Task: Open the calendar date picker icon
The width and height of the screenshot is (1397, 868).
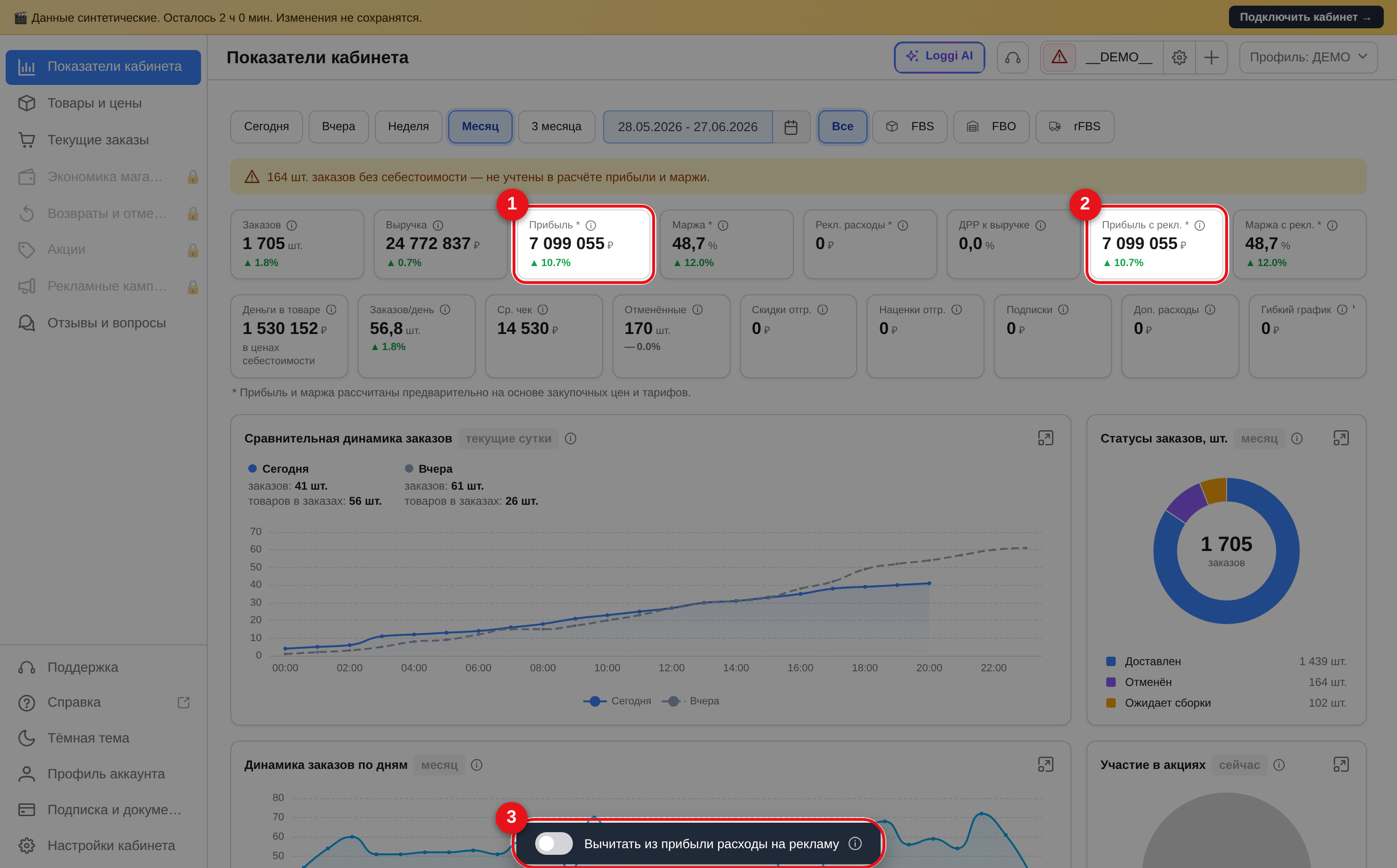Action: pyautogui.click(x=791, y=127)
